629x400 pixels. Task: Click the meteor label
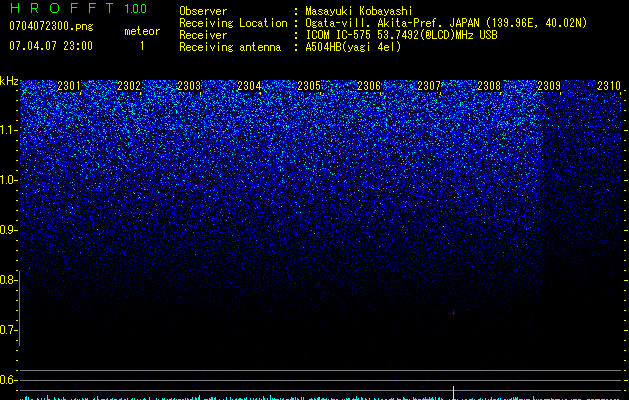click(x=142, y=31)
